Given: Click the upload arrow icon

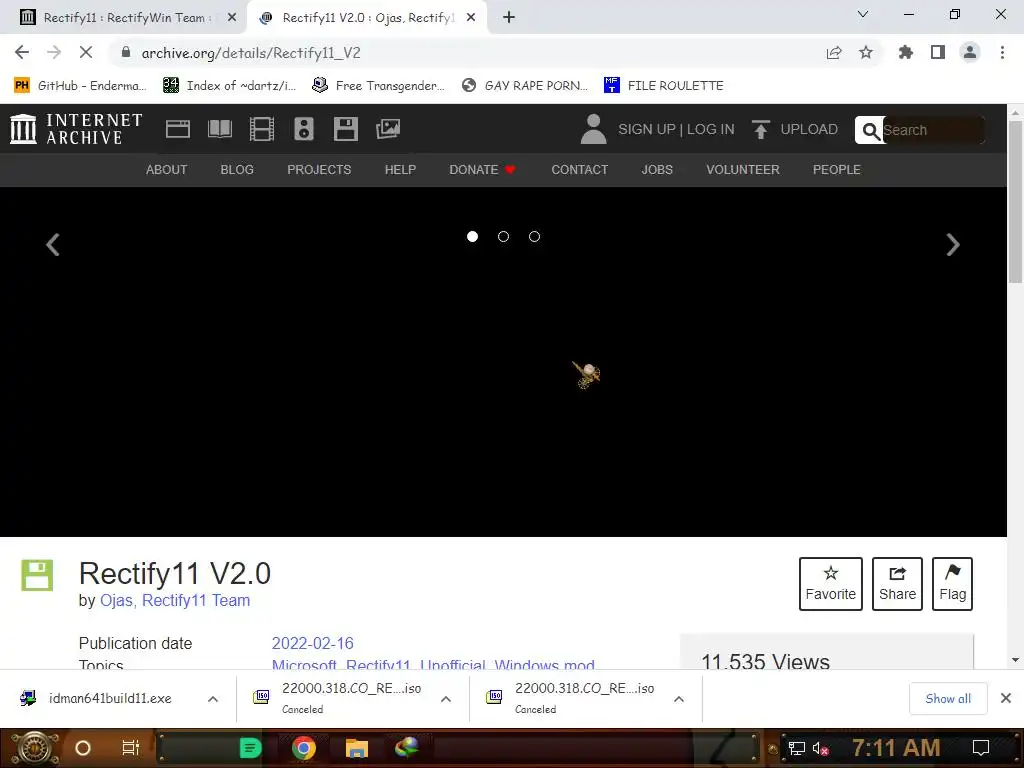Looking at the screenshot, I should 760,129.
